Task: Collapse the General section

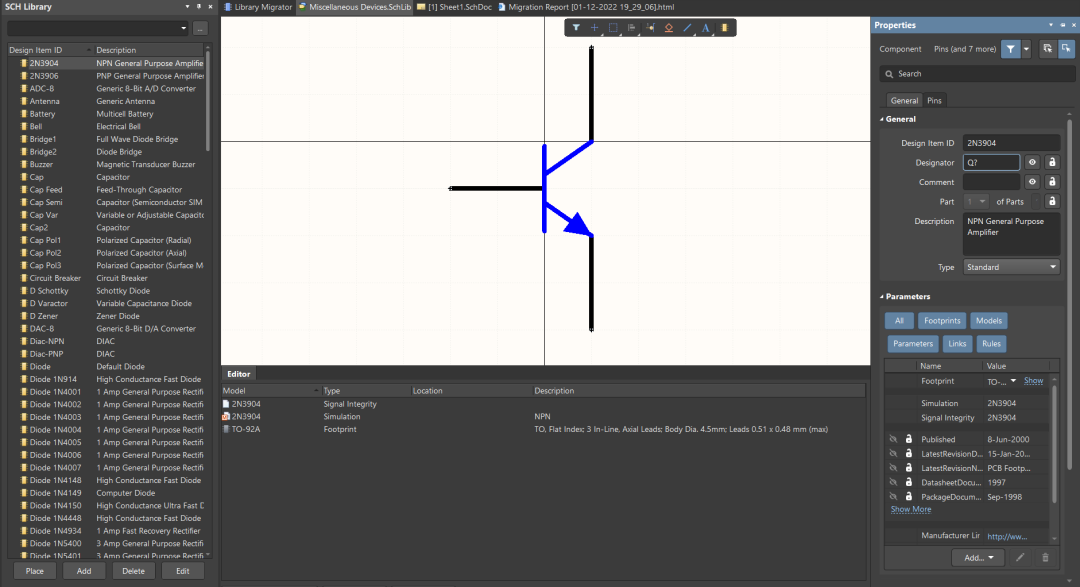Action: pyautogui.click(x=882, y=119)
